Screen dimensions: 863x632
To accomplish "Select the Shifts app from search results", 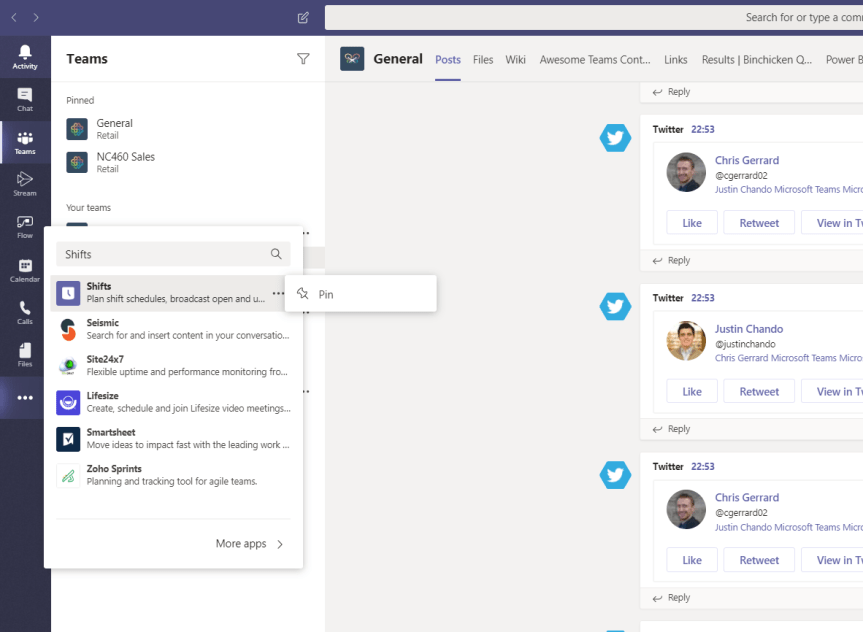I will point(150,292).
